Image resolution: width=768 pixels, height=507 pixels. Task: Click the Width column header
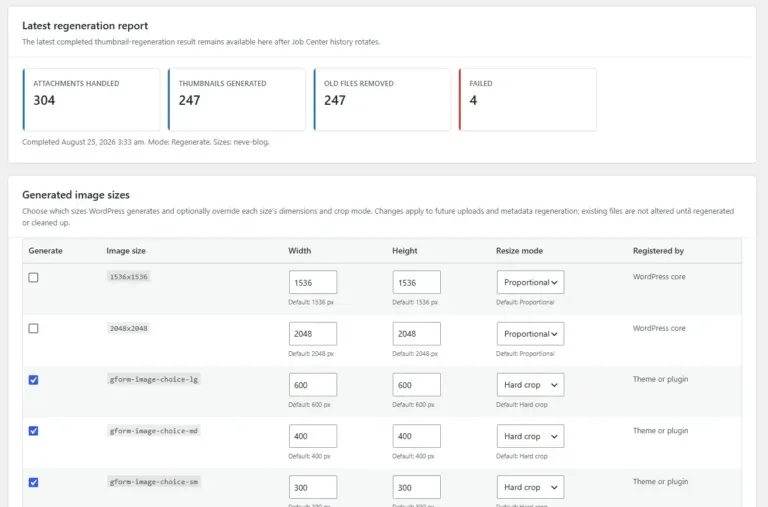[x=299, y=250]
